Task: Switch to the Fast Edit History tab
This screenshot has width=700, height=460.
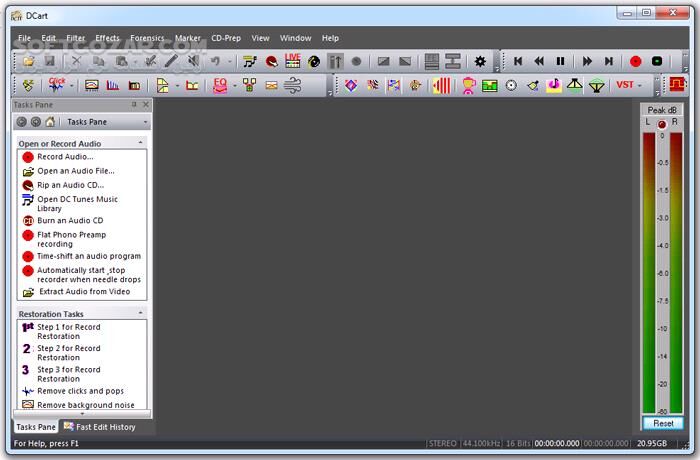Action: pyautogui.click(x=99, y=427)
